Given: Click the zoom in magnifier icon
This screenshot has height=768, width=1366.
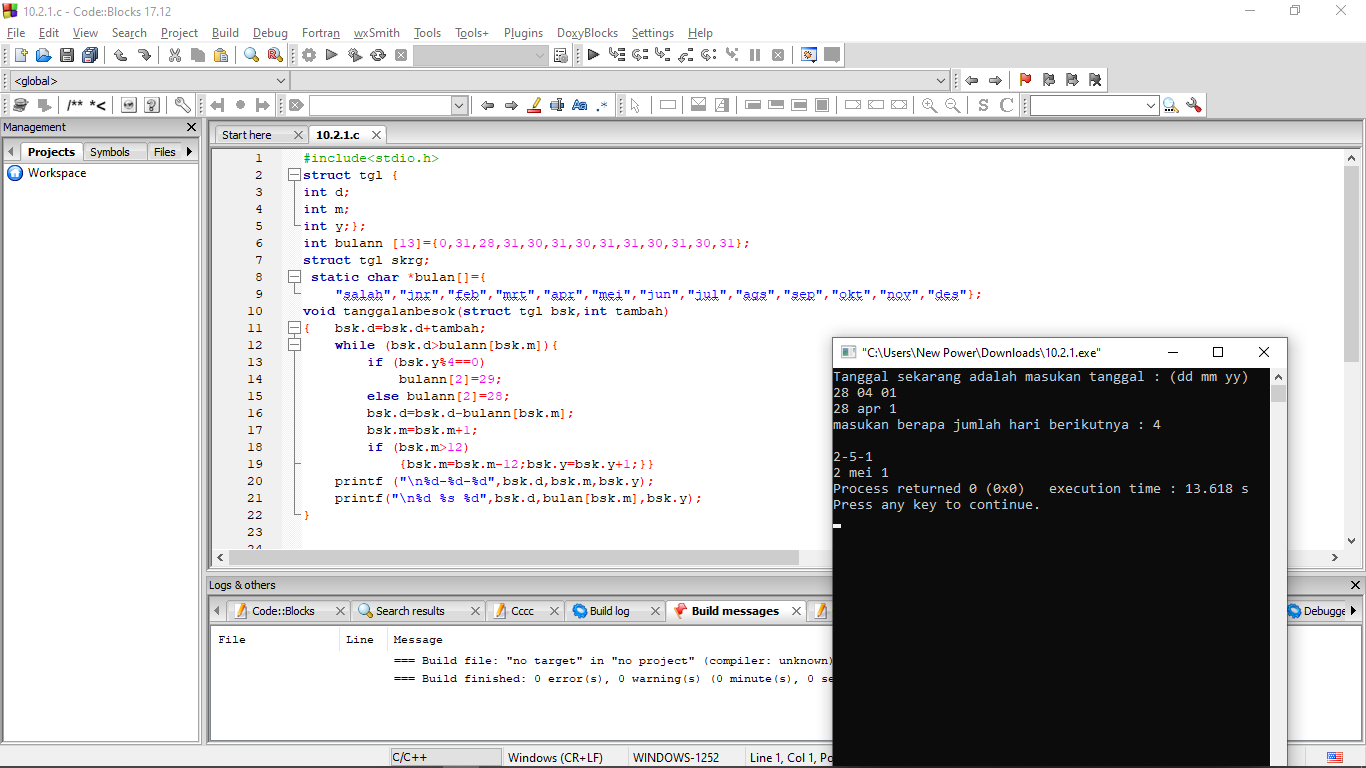Looking at the screenshot, I should pos(929,105).
